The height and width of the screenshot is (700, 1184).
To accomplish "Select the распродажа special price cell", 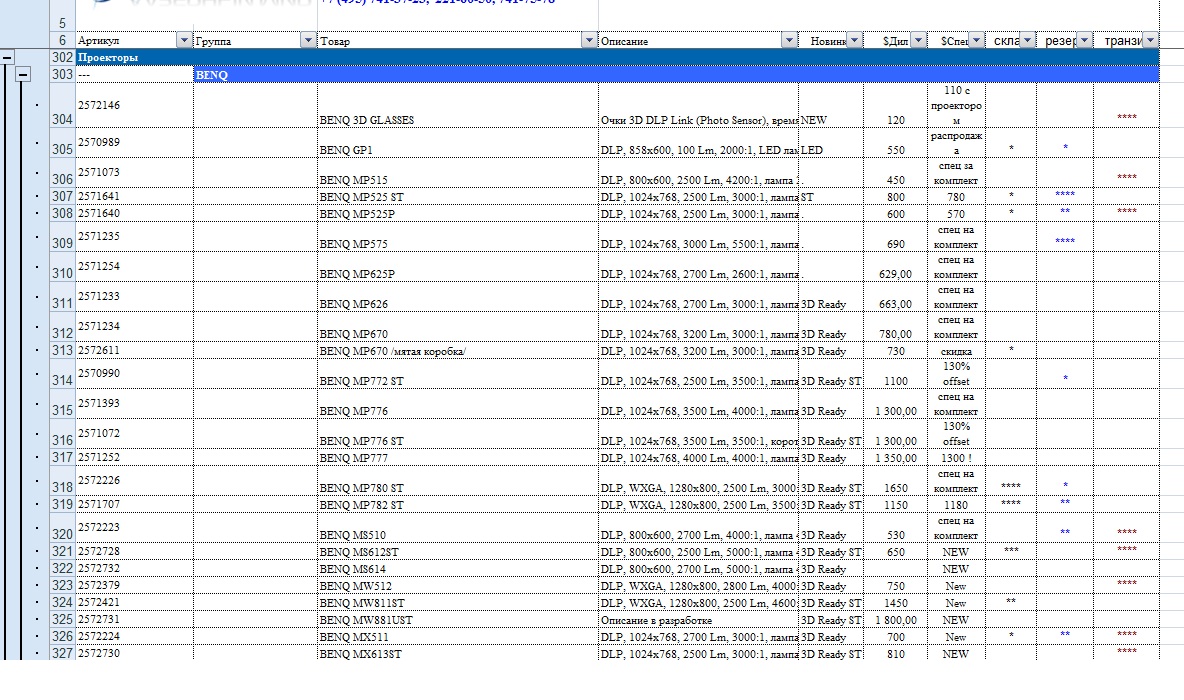I will pyautogui.click(x=956, y=142).
